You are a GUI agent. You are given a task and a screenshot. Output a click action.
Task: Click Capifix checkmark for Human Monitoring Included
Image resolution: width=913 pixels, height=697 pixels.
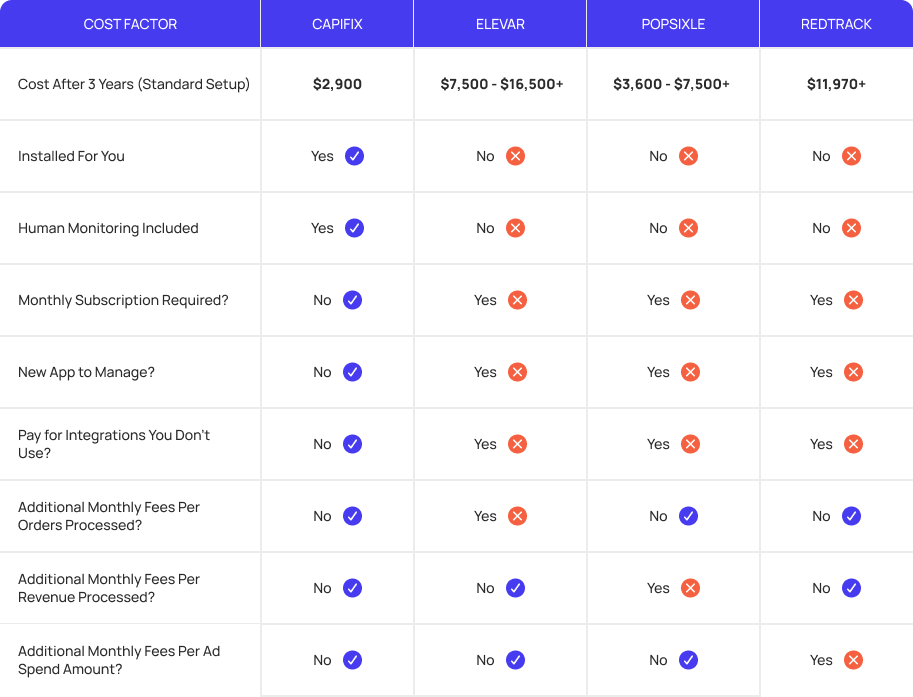pos(355,228)
